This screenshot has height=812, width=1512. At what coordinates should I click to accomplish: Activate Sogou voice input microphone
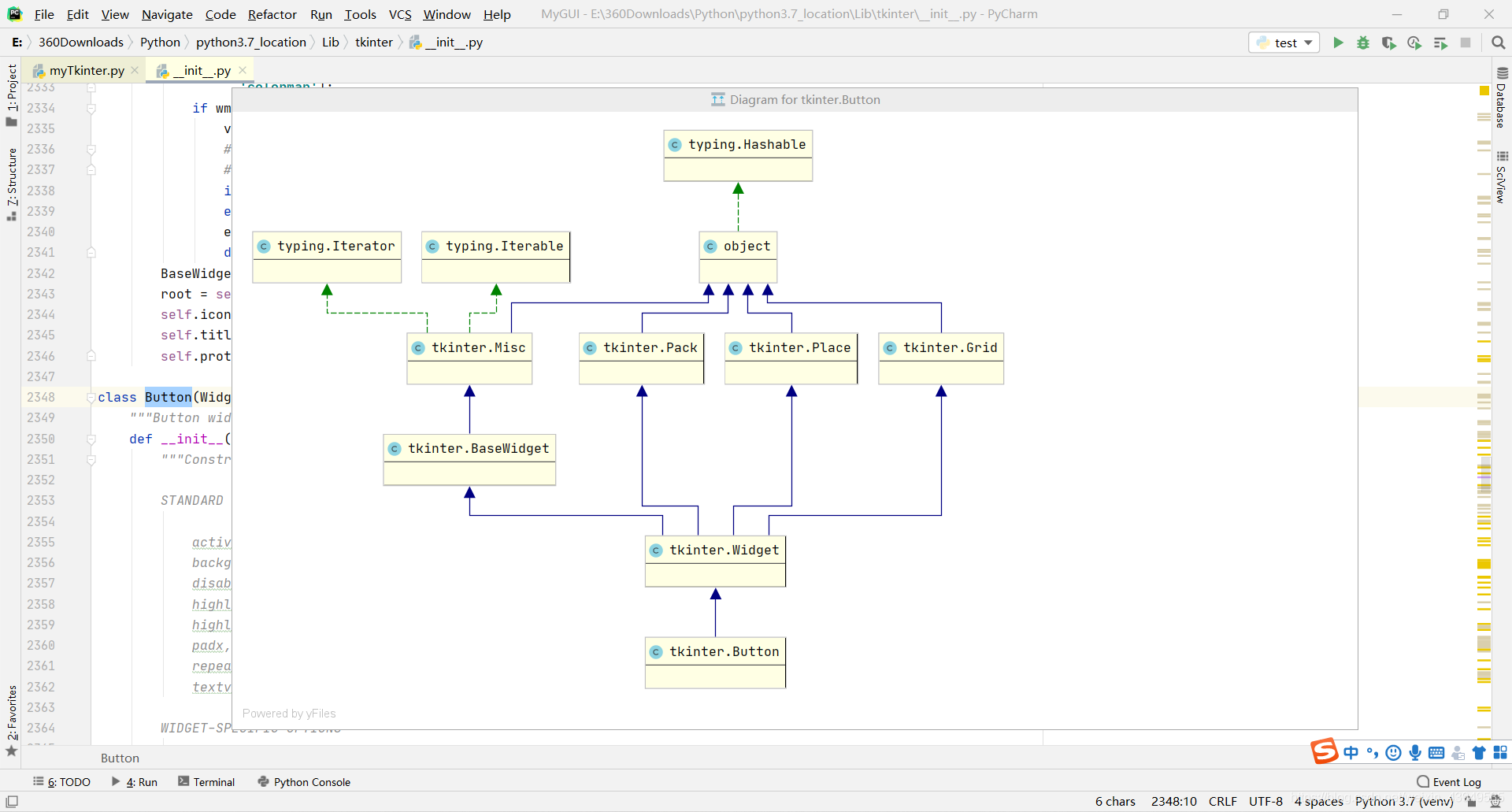(1415, 753)
